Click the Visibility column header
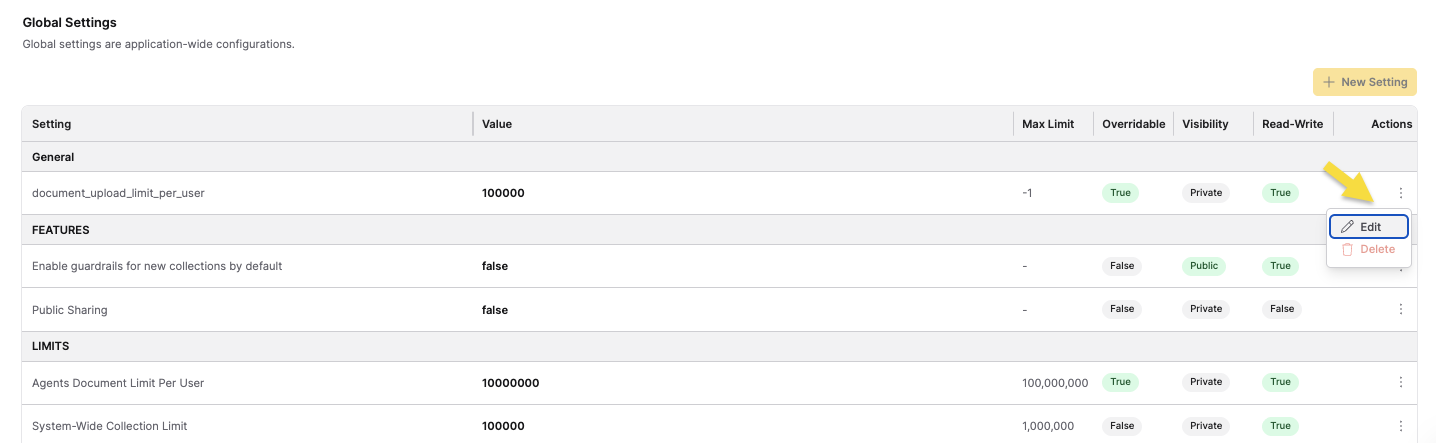This screenshot has width=1436, height=443. tap(1205, 124)
